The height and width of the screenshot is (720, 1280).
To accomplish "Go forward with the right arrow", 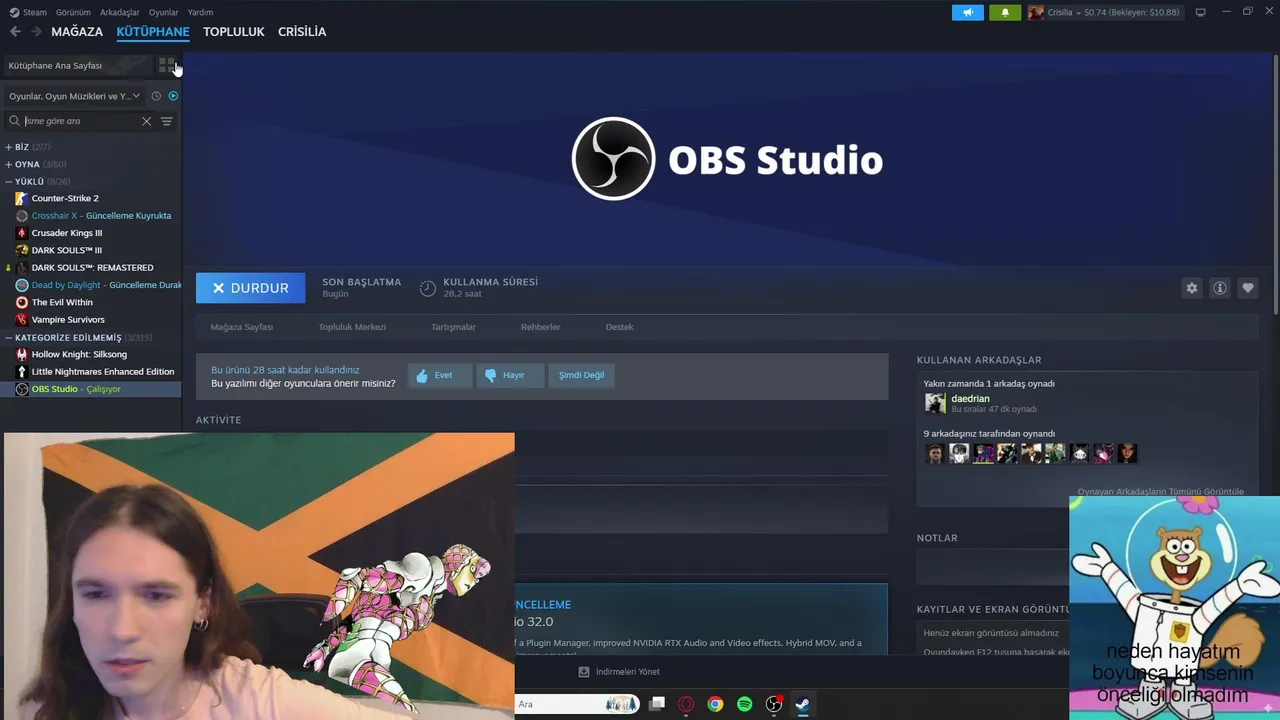I will pos(36,32).
